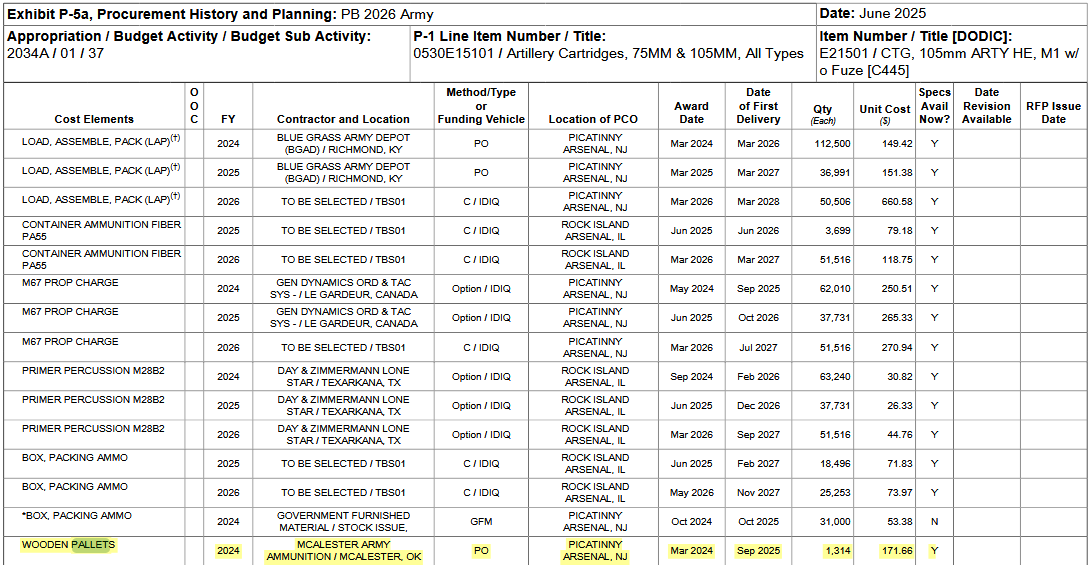The height and width of the screenshot is (565, 1090).
Task: Select unit cost 73.97
Action: 900,493
